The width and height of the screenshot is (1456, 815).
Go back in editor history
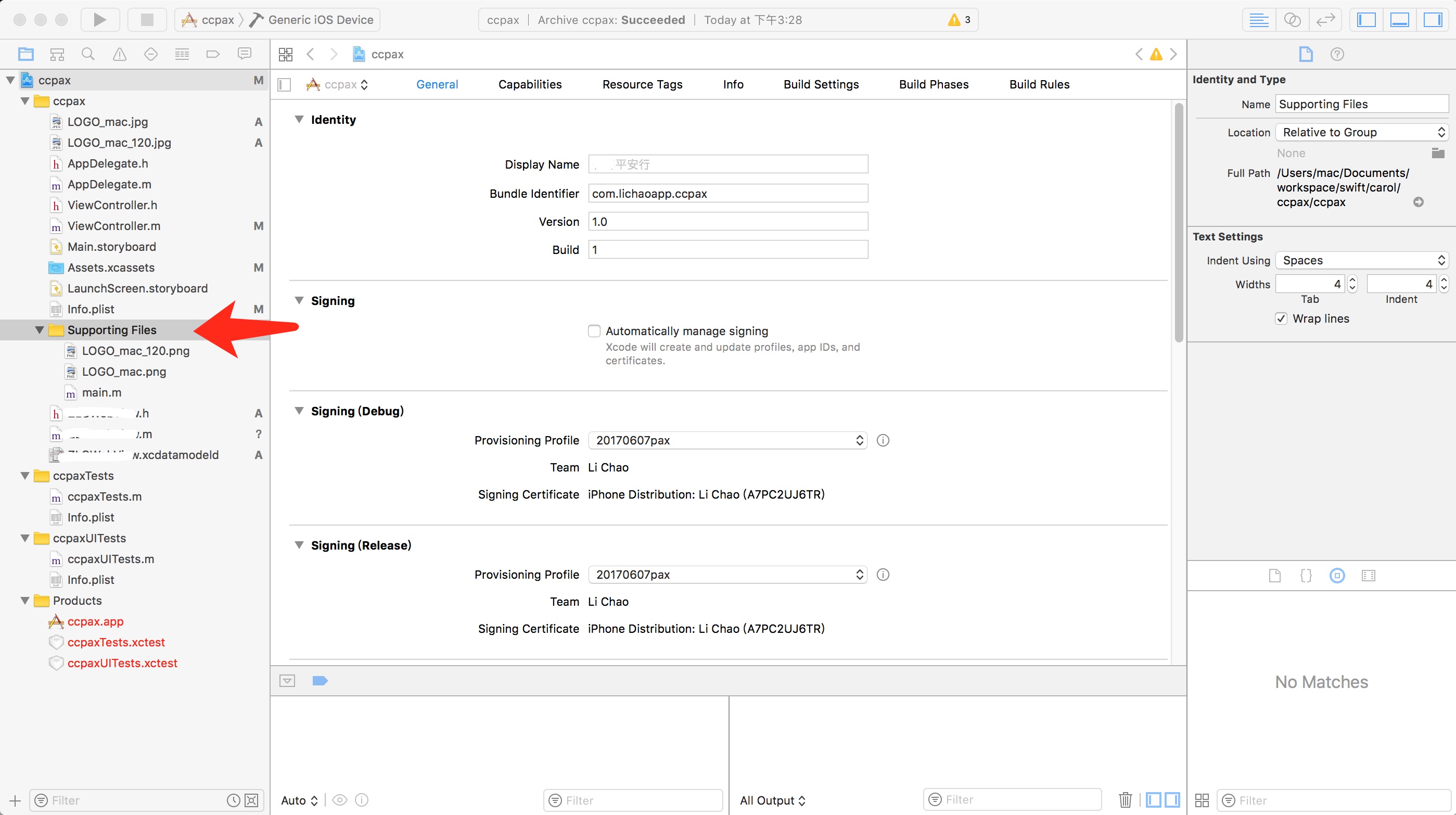click(310, 54)
